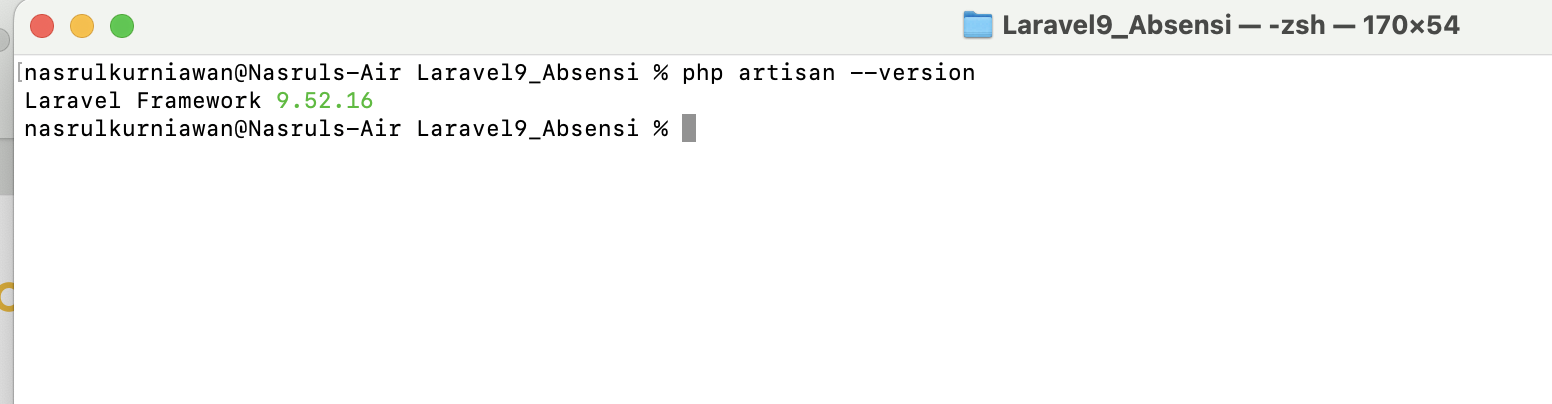The width and height of the screenshot is (1552, 404).
Task: Click the gray terminal cursor block
Action: [688, 129]
